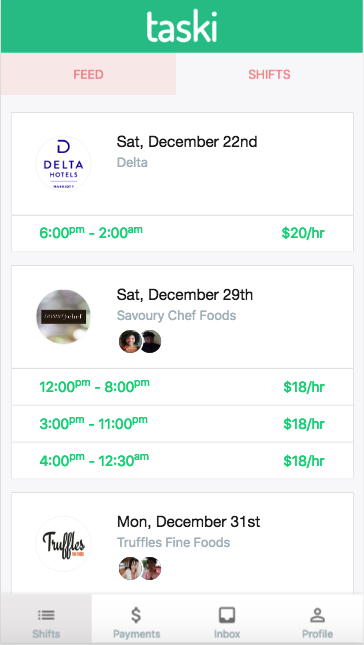Viewport: 364px width, 645px height.
Task: Click second worker avatar under Truffles
Action: click(151, 568)
